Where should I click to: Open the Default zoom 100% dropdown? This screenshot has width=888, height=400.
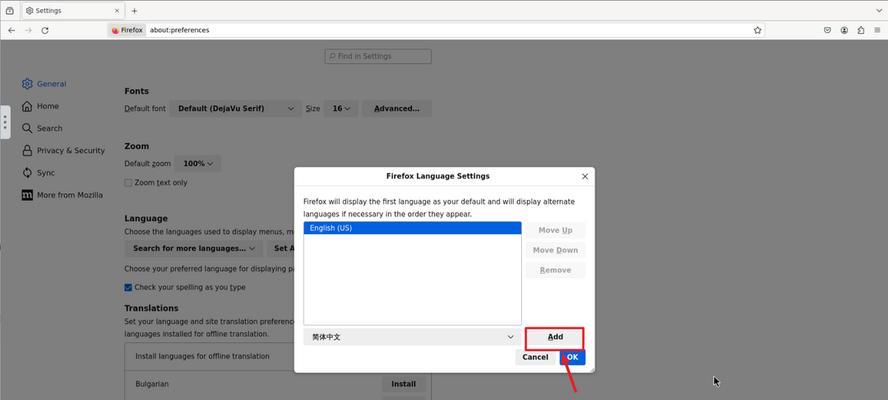[x=198, y=163]
